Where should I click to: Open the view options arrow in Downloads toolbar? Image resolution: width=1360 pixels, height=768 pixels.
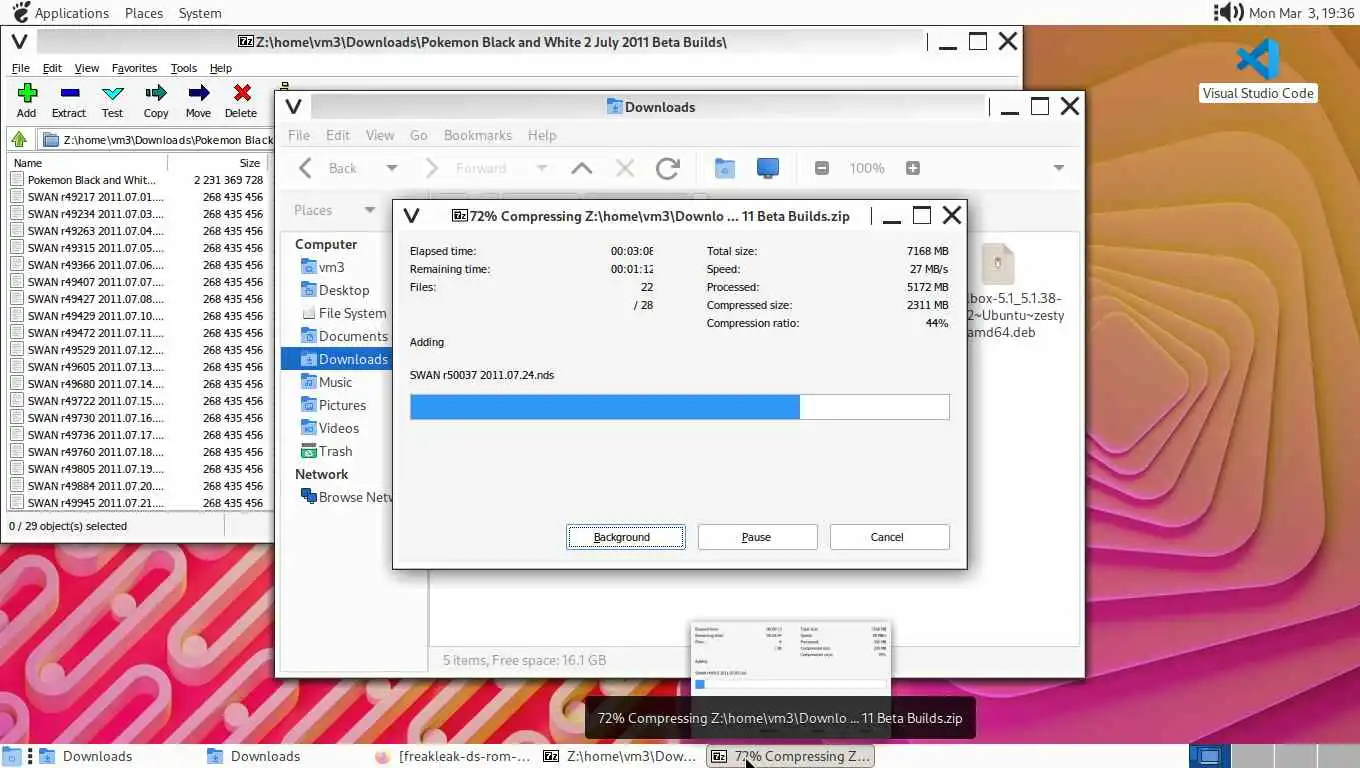[x=1059, y=168]
